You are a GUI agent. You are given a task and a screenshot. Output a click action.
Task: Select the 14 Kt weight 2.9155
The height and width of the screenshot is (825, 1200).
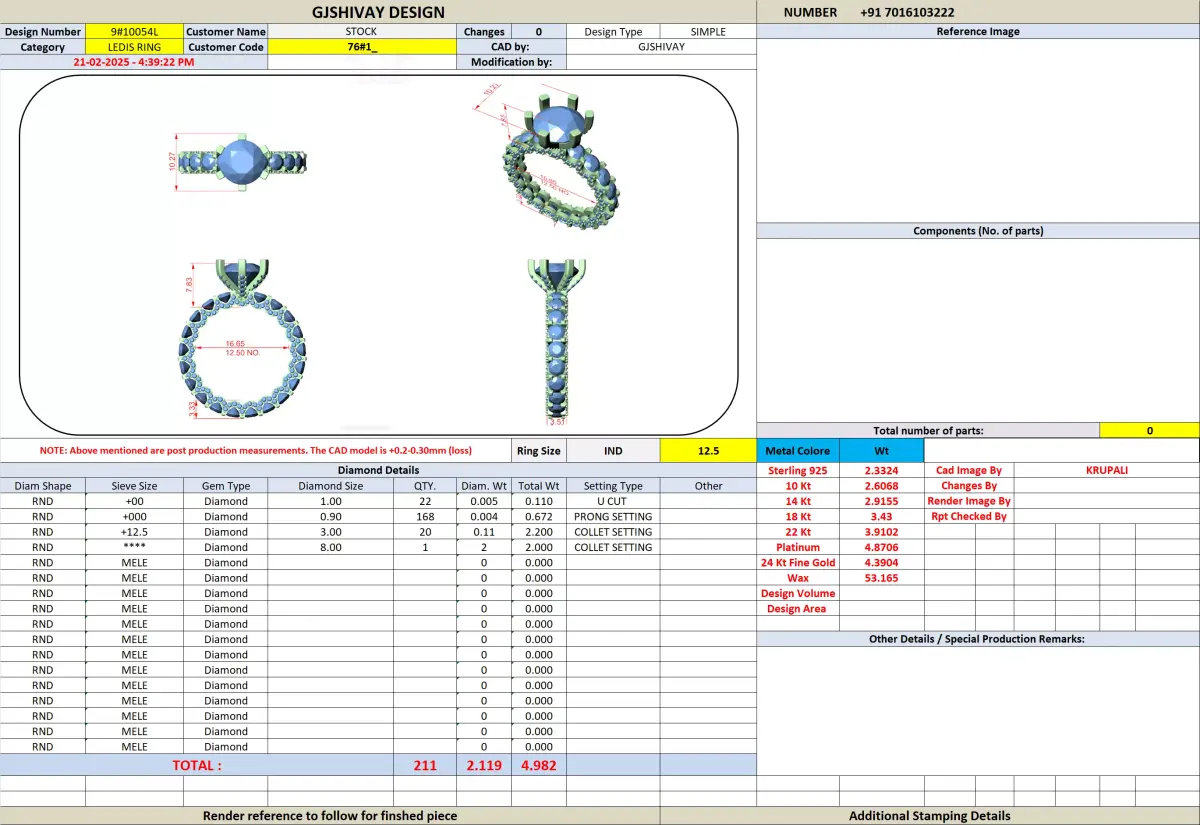pyautogui.click(x=881, y=501)
